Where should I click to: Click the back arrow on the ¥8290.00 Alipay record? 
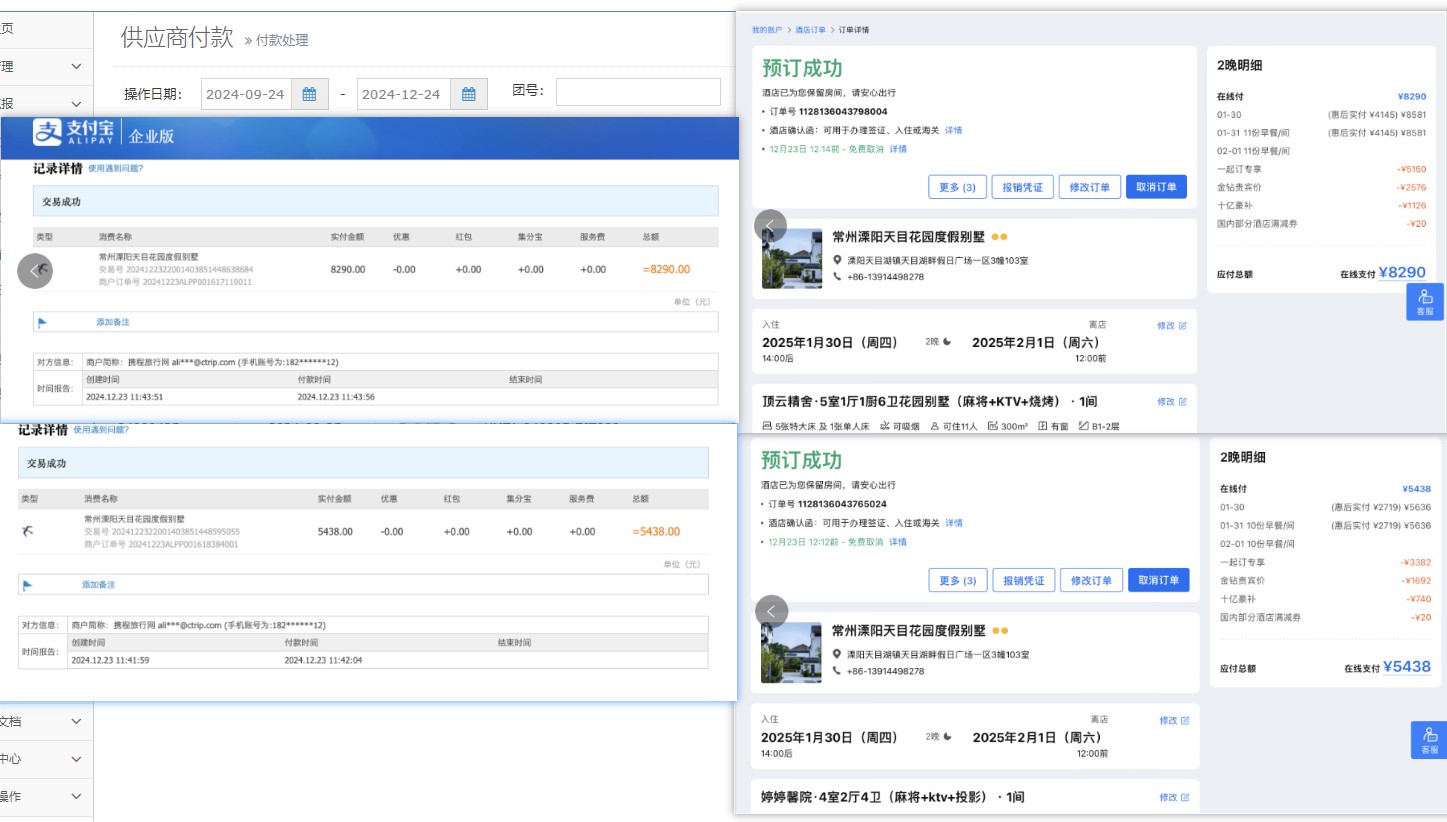(x=35, y=271)
